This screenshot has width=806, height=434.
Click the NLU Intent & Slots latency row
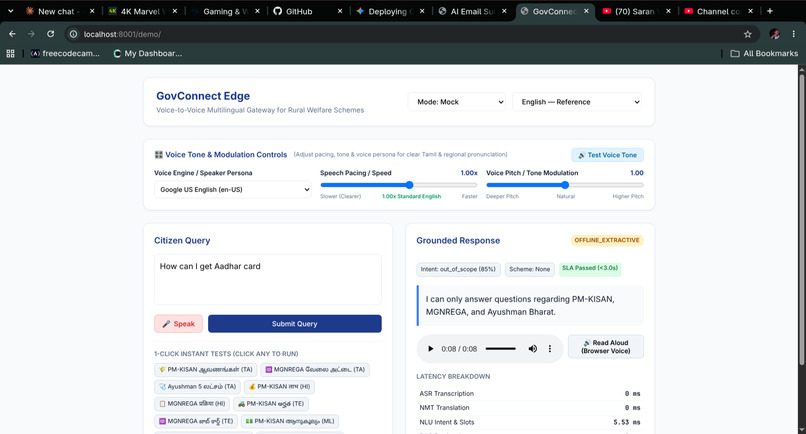point(529,422)
